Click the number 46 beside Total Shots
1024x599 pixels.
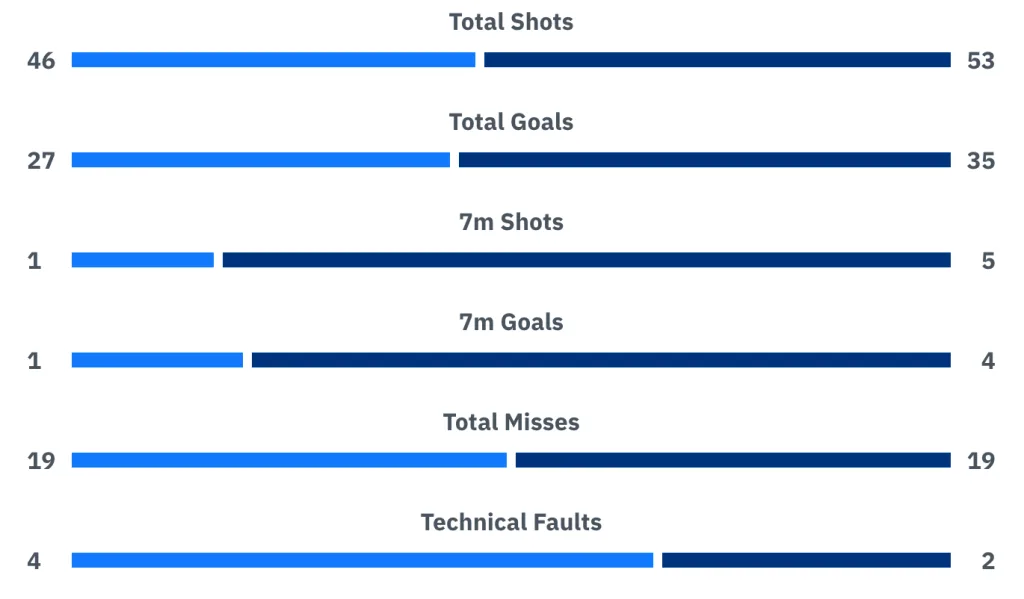(41, 61)
